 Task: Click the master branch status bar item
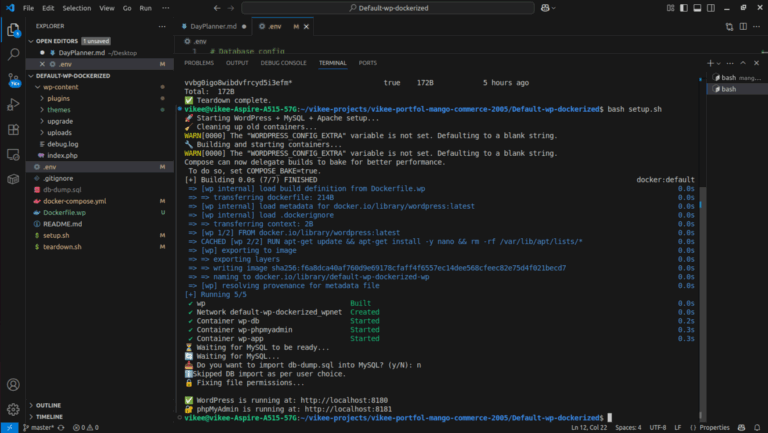coord(41,427)
